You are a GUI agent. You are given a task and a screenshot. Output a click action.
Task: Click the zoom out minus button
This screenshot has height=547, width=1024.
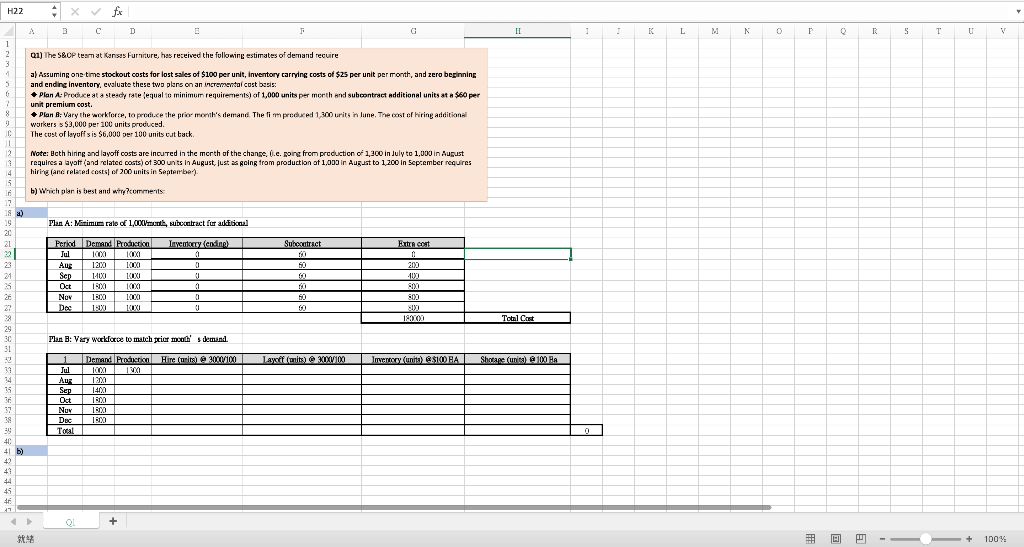pos(882,539)
